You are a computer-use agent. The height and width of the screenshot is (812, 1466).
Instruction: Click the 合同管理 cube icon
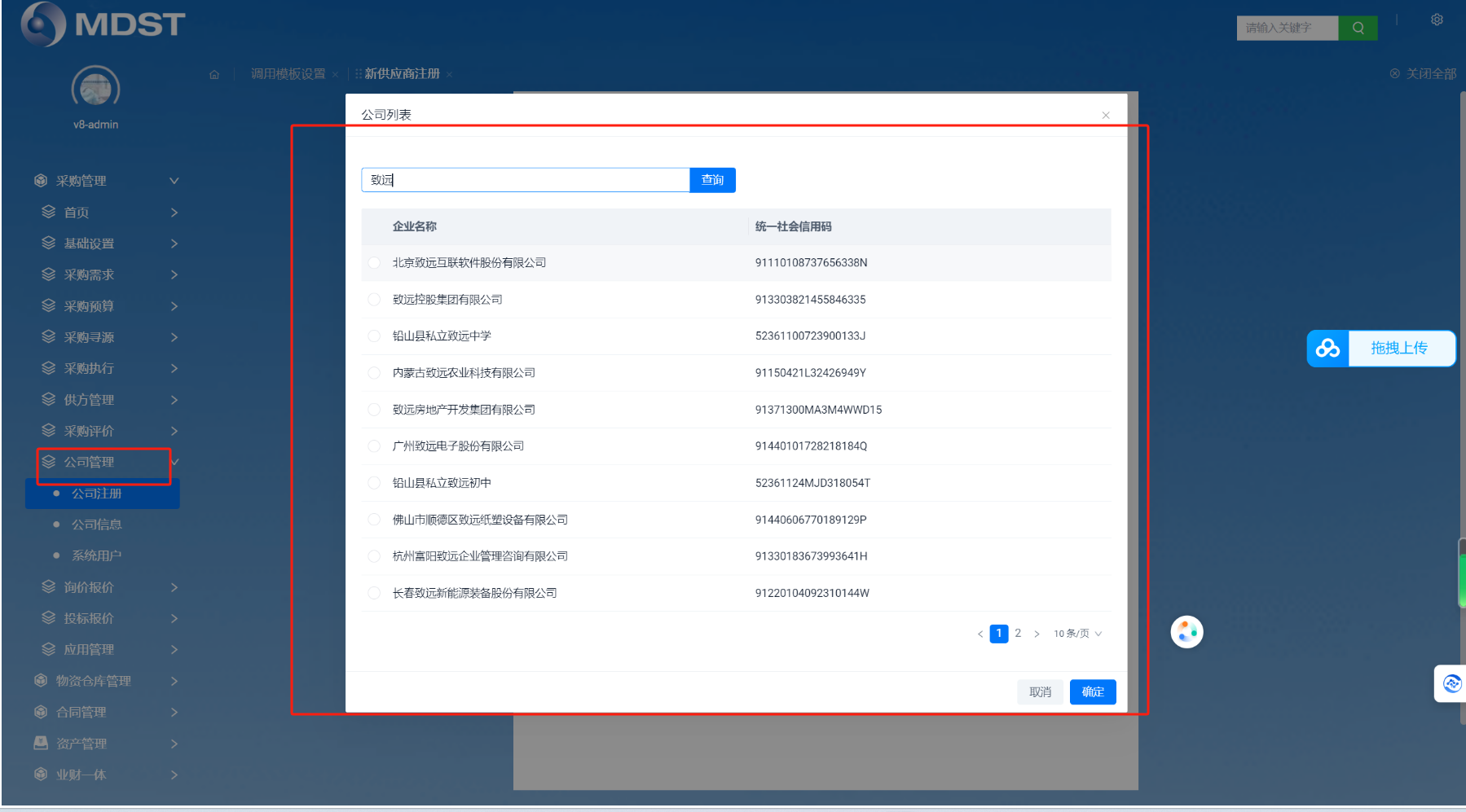41,712
